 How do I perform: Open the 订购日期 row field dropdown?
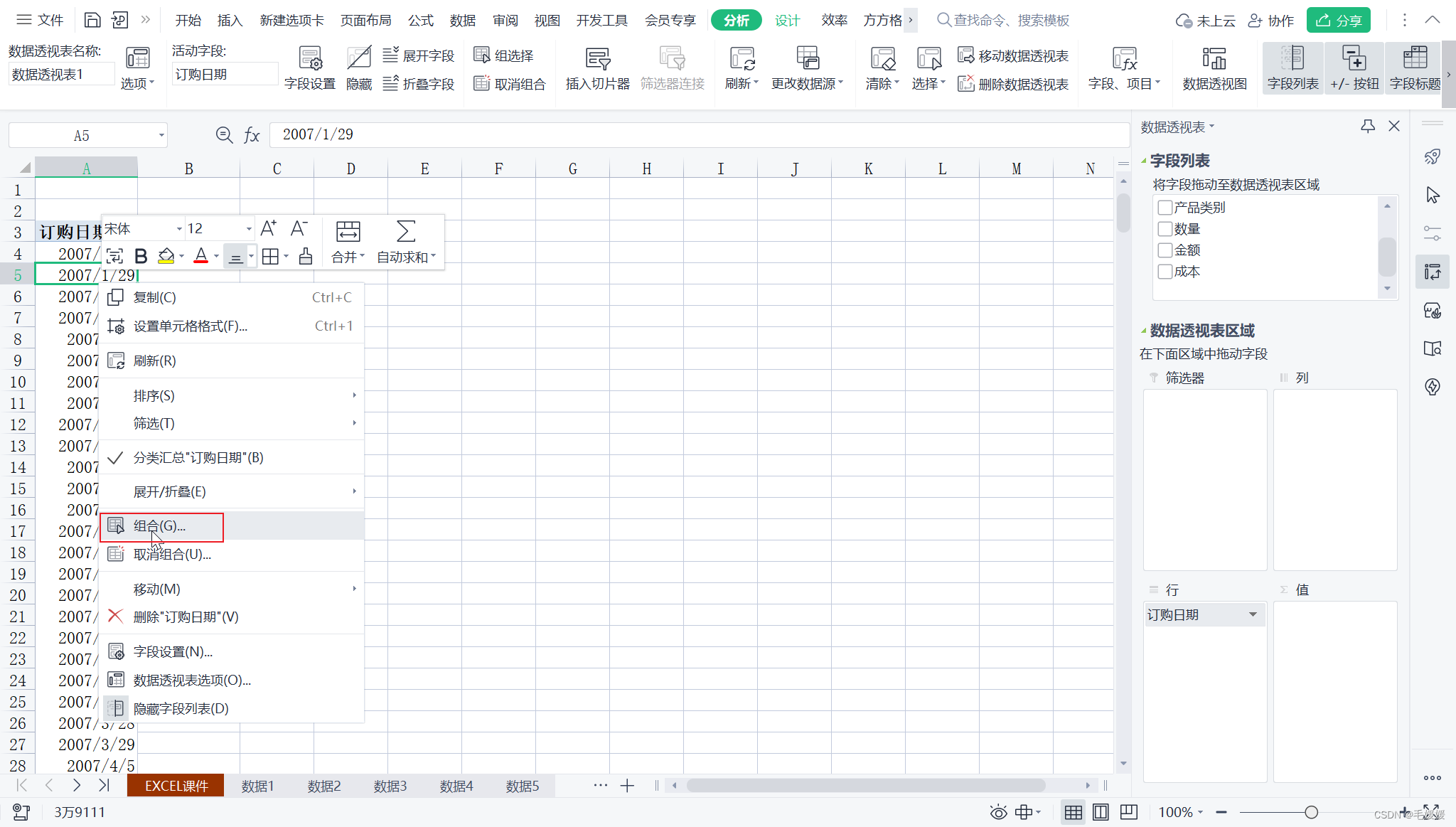(1253, 614)
